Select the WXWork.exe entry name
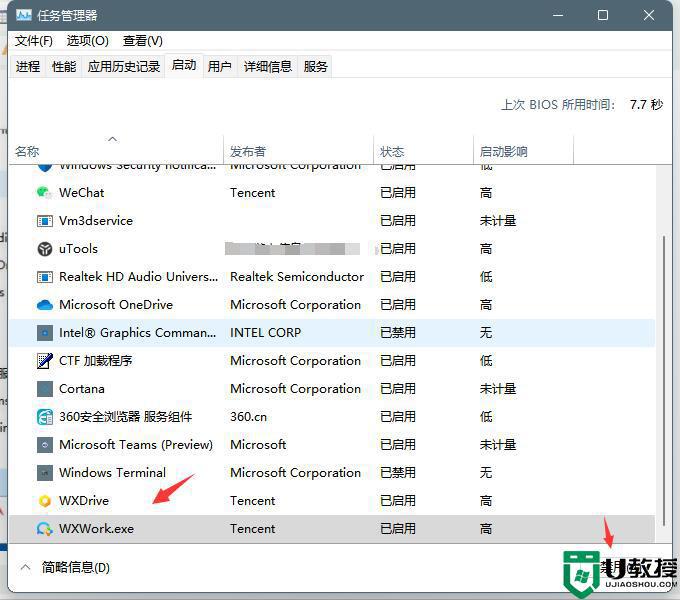This screenshot has height=600, width=680. pyautogui.click(x=96, y=528)
